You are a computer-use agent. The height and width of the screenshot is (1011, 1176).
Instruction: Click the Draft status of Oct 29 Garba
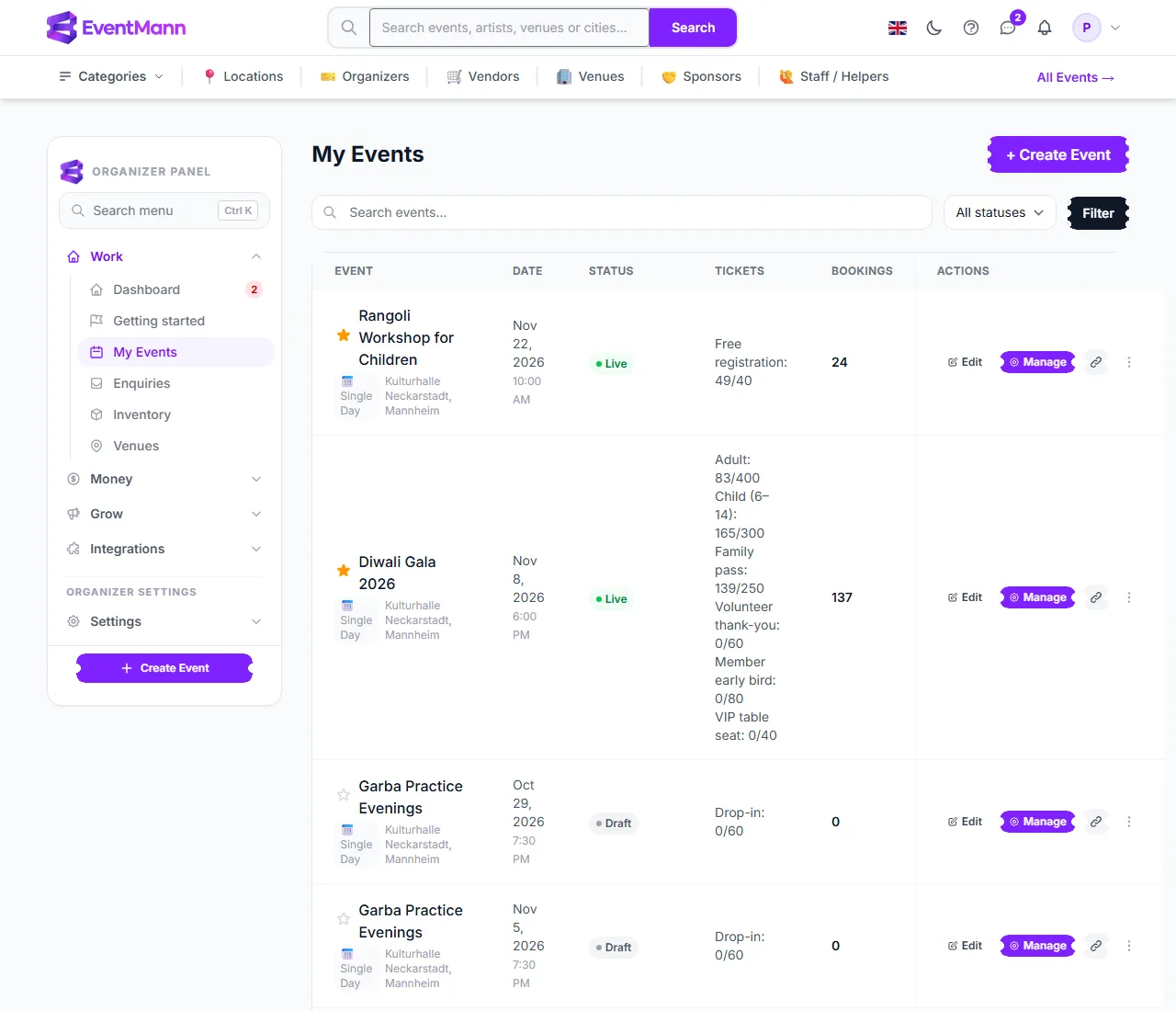coord(613,824)
